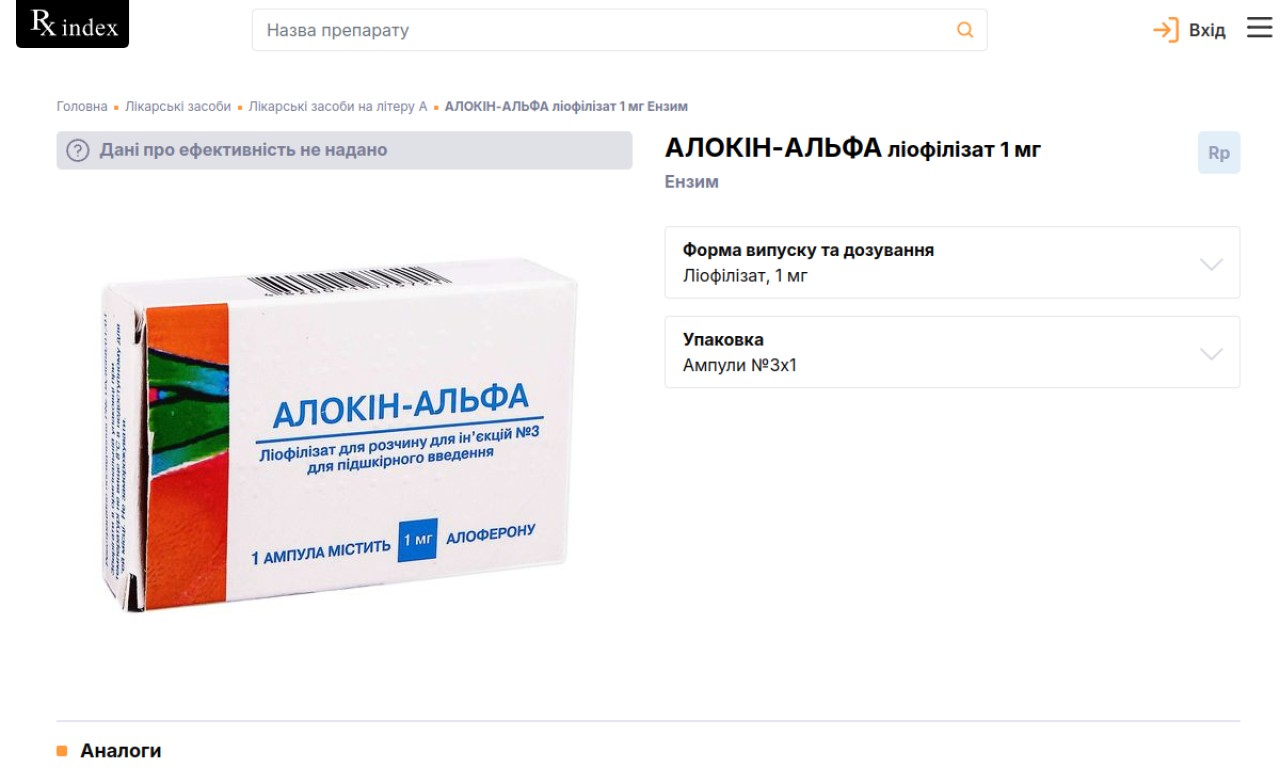Click the orange search magnifier icon
Screen dimensions: 1280x768
tap(965, 30)
